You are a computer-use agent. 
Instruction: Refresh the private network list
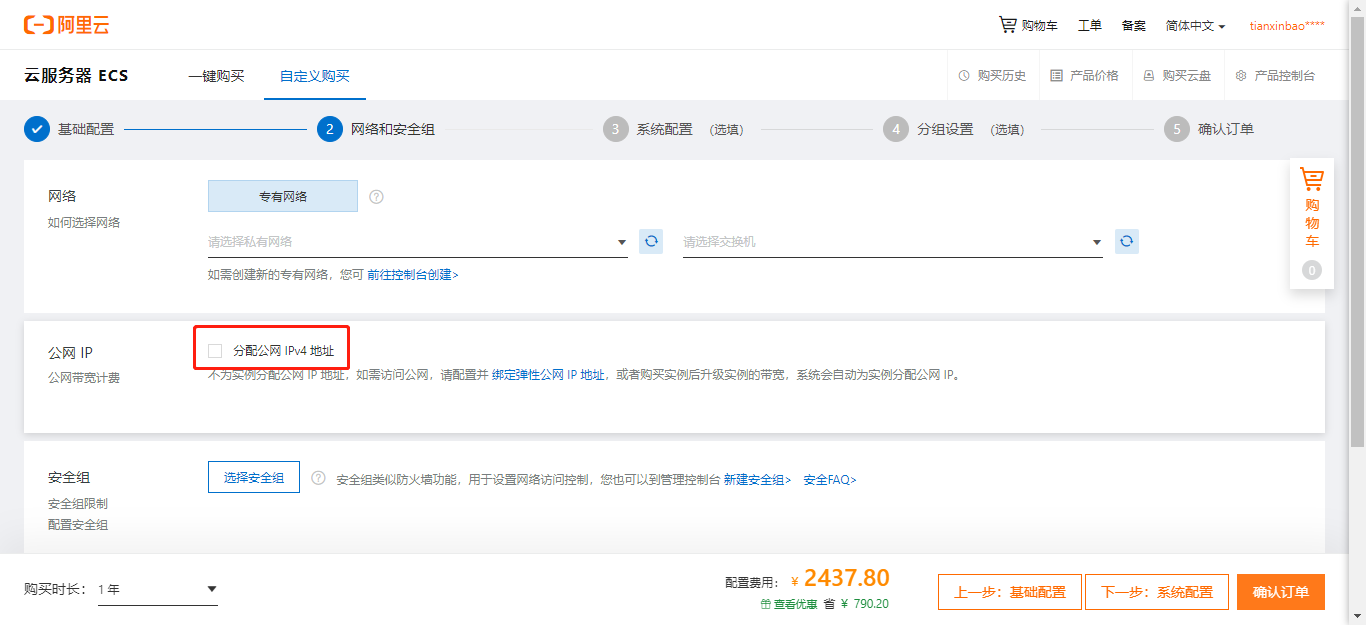point(651,241)
